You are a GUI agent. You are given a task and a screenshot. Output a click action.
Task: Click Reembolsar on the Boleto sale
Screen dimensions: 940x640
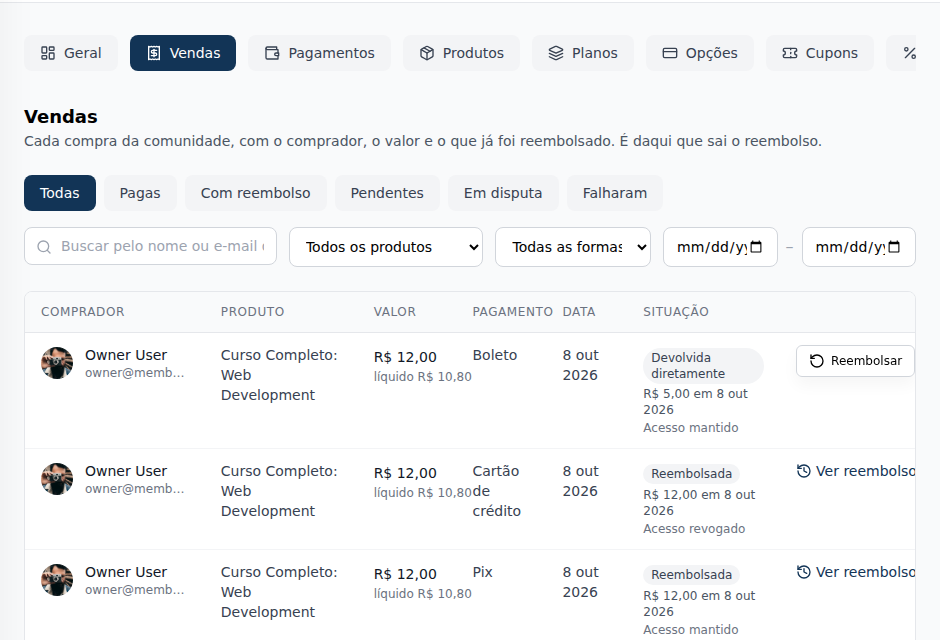[855, 361]
